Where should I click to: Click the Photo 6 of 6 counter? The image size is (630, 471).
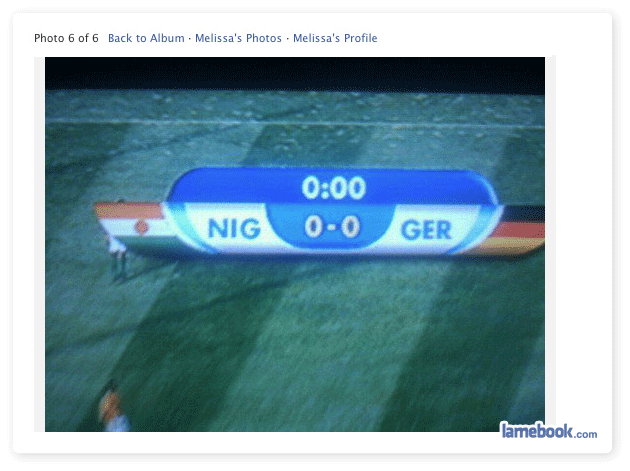click(66, 38)
